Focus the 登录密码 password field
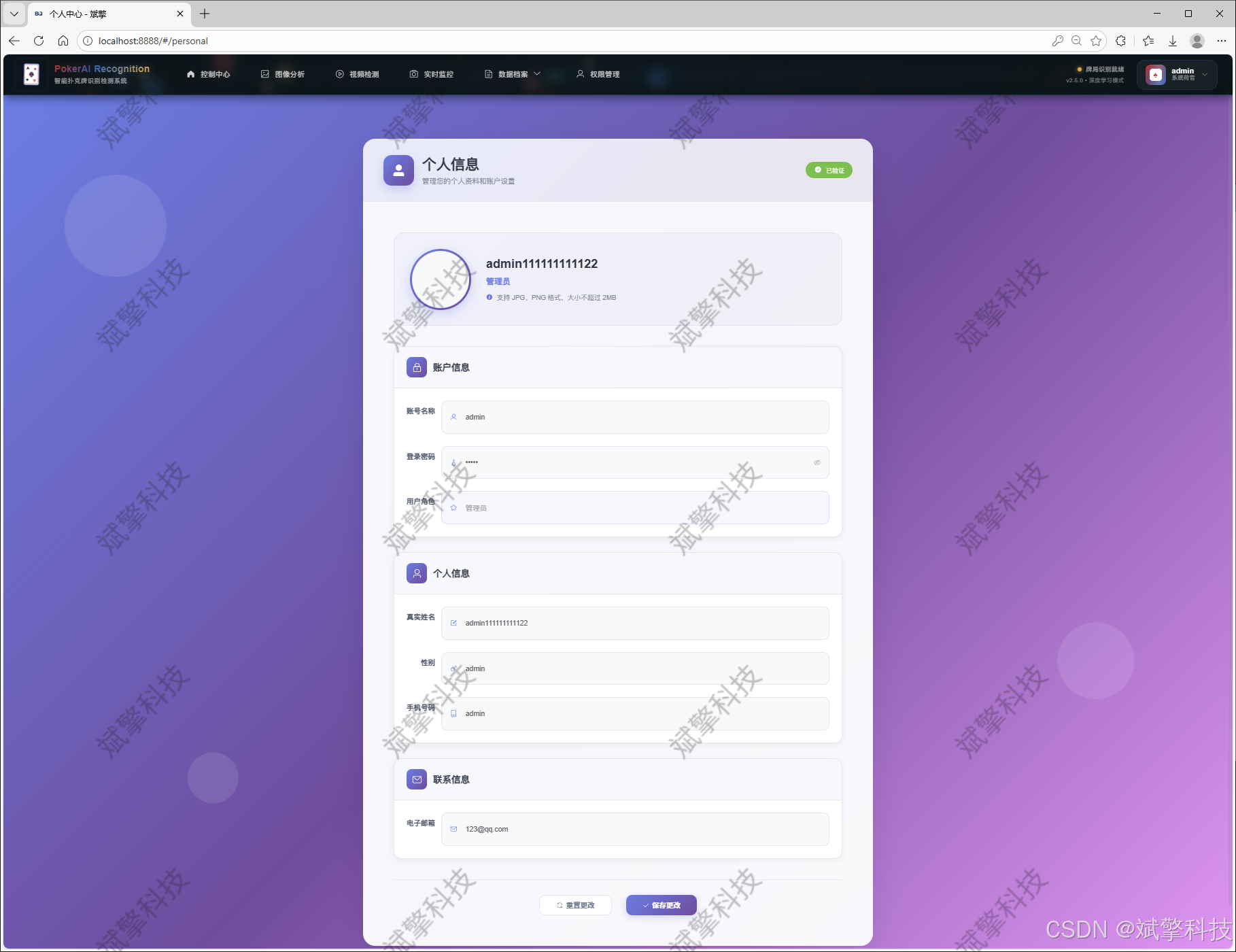Image resolution: width=1236 pixels, height=952 pixels. pos(635,462)
